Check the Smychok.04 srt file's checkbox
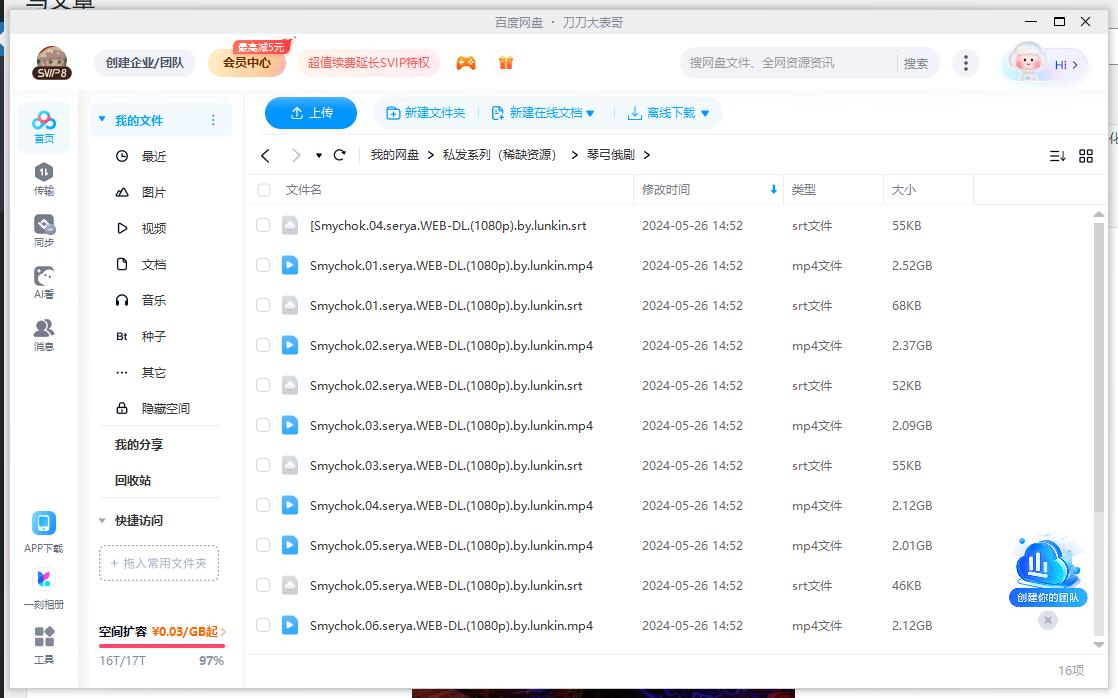The image size is (1118, 698). (263, 226)
